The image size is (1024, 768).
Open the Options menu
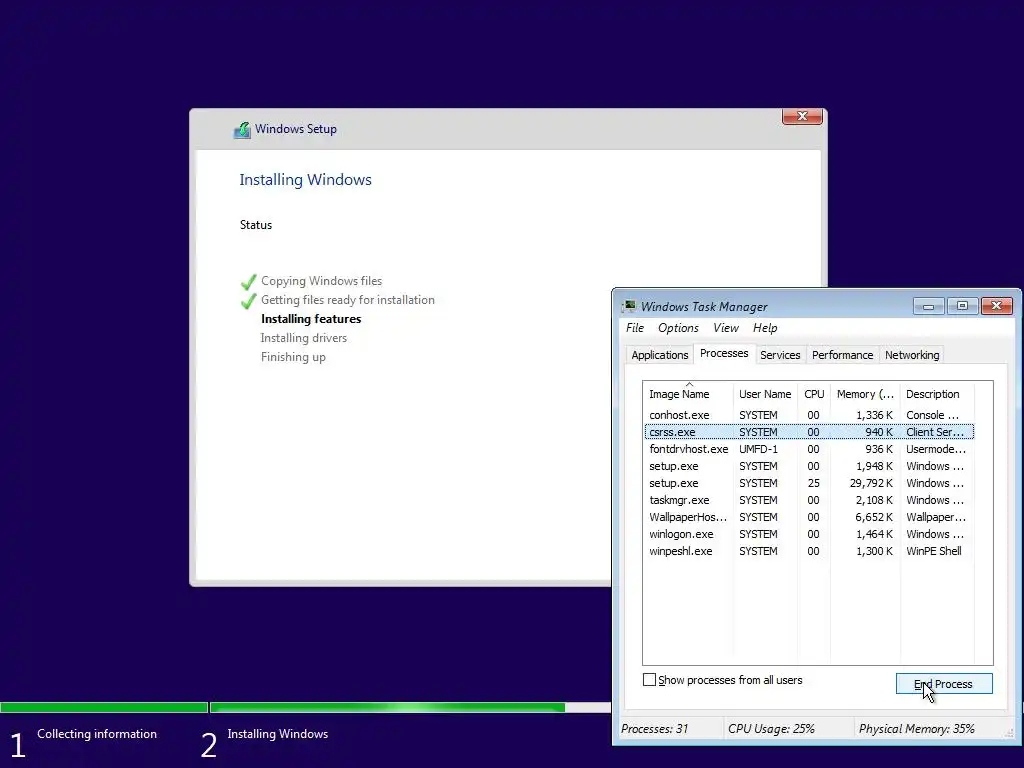(x=678, y=328)
